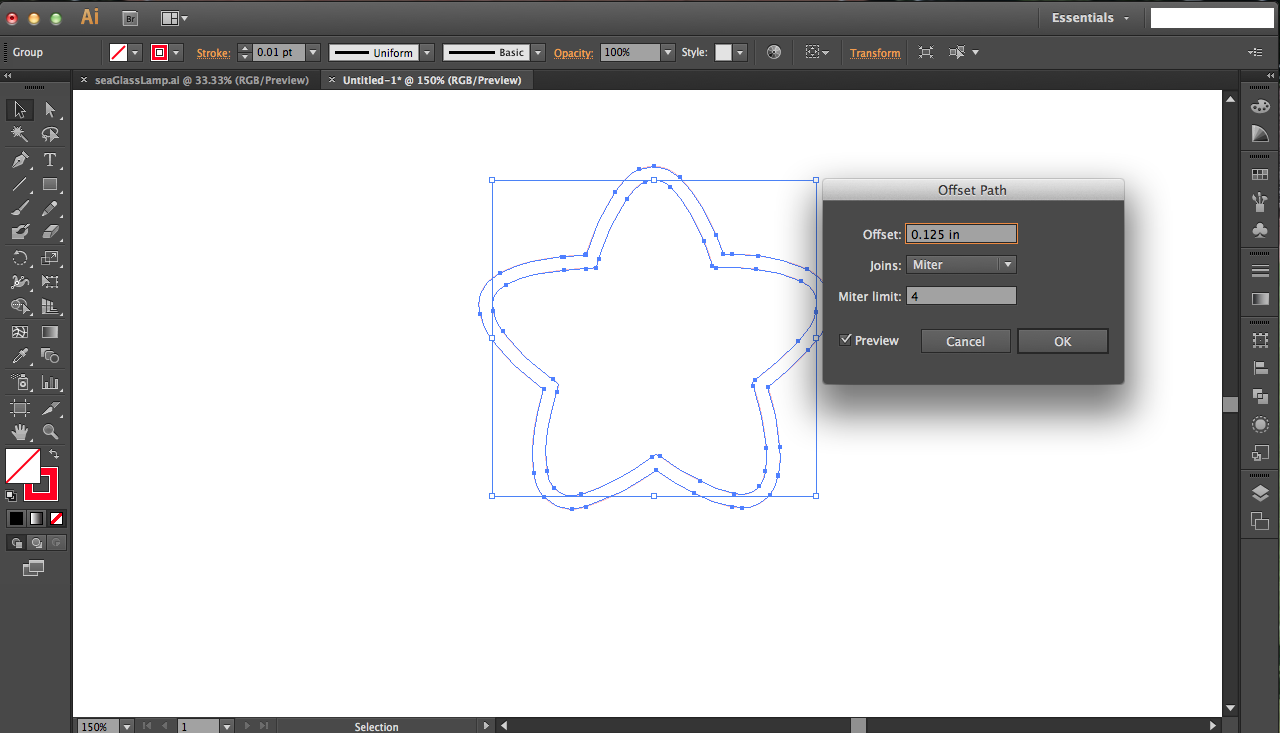1280x733 pixels.
Task: Open the Brushes panel icon
Action: [1260, 202]
